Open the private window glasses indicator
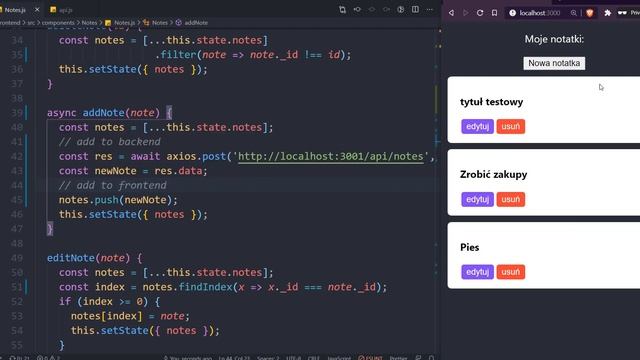Viewport: 640px width, 360px height. coord(622,13)
